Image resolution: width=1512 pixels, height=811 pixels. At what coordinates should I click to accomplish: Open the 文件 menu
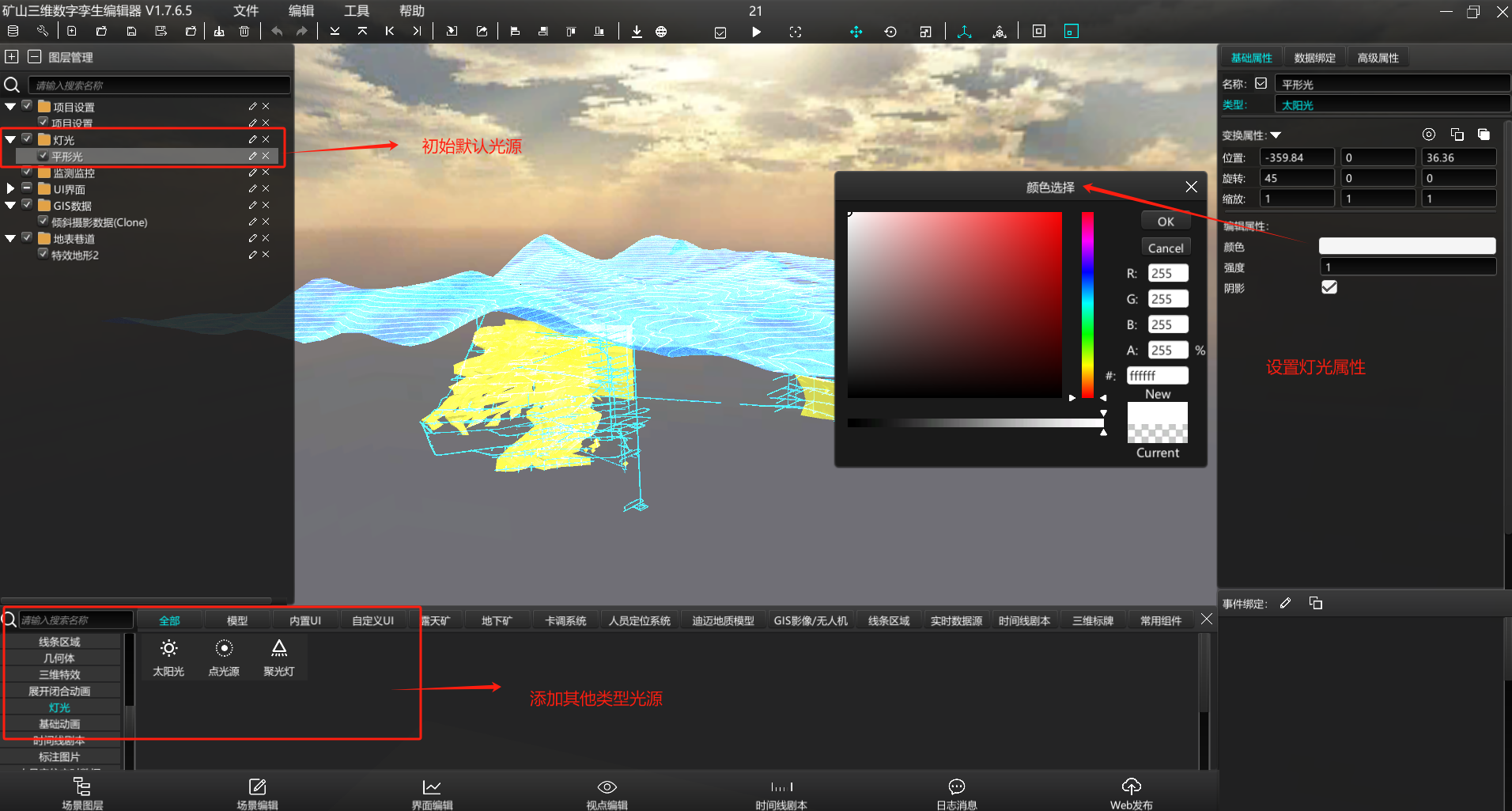[246, 11]
